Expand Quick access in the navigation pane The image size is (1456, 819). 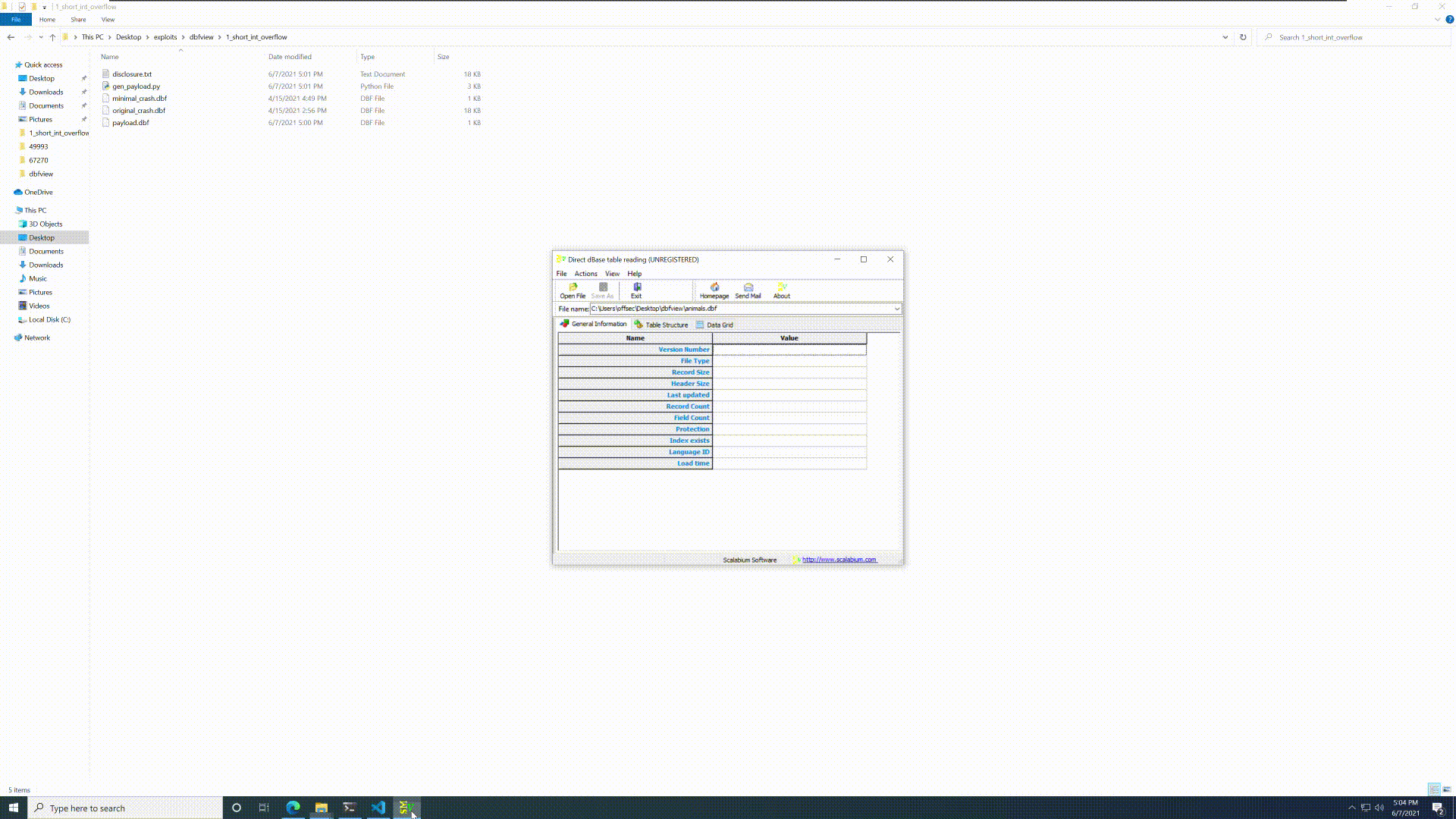point(9,64)
